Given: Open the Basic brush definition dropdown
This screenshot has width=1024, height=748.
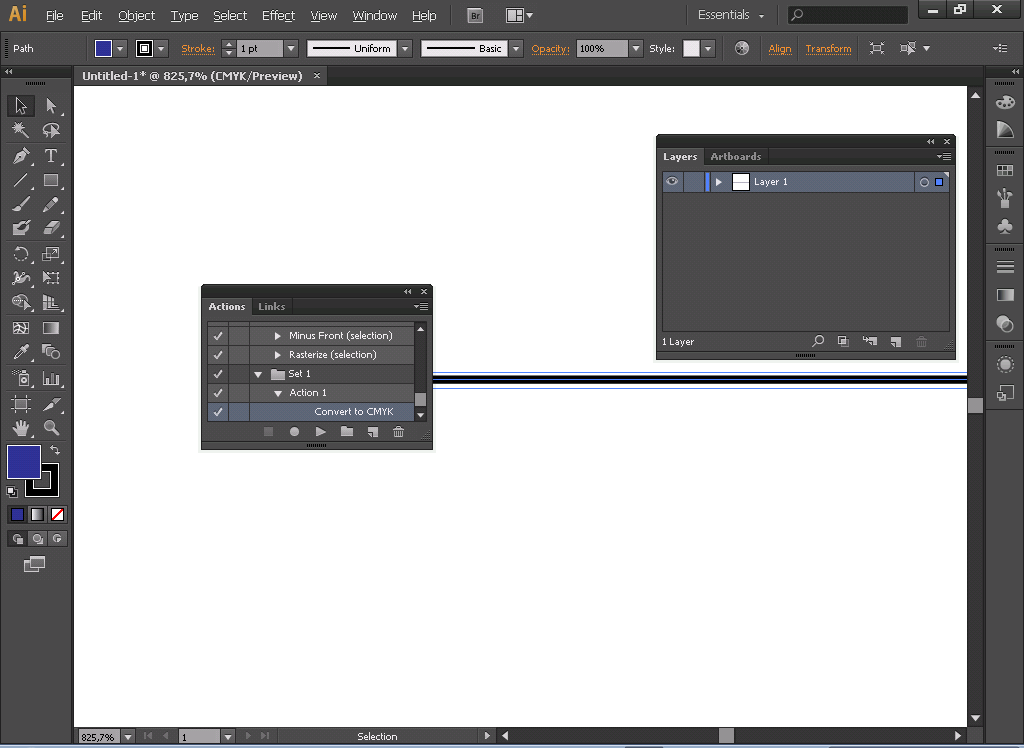Looking at the screenshot, I should [x=517, y=48].
